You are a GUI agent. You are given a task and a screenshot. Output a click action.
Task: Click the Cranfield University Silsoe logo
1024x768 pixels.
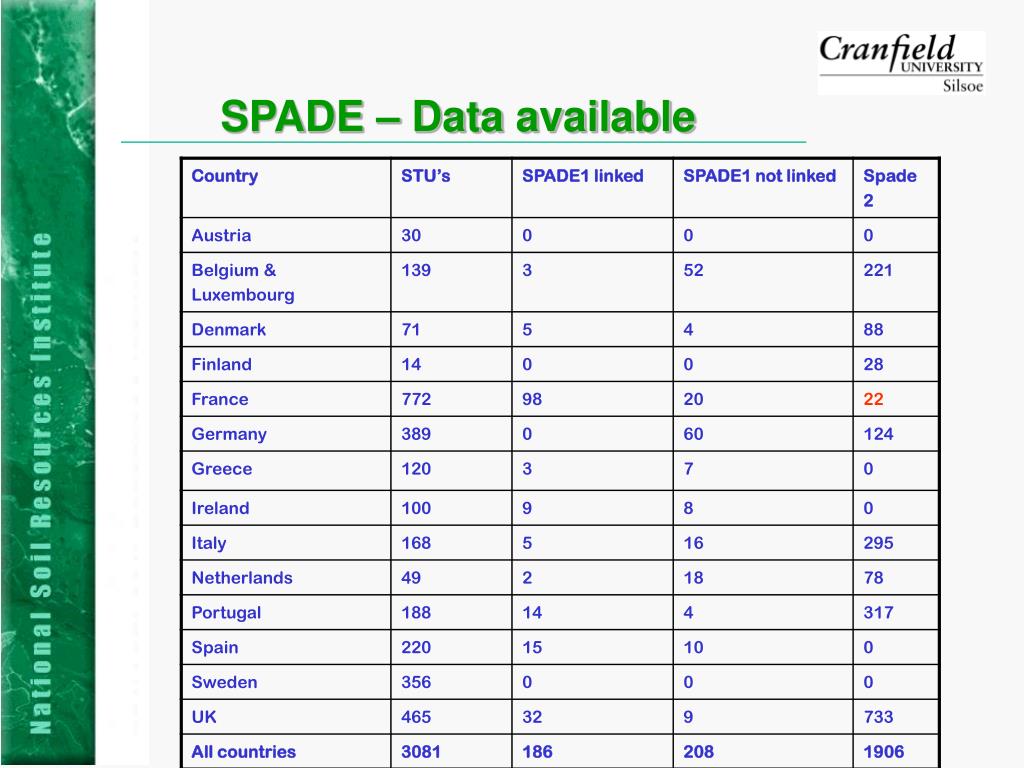(x=901, y=63)
